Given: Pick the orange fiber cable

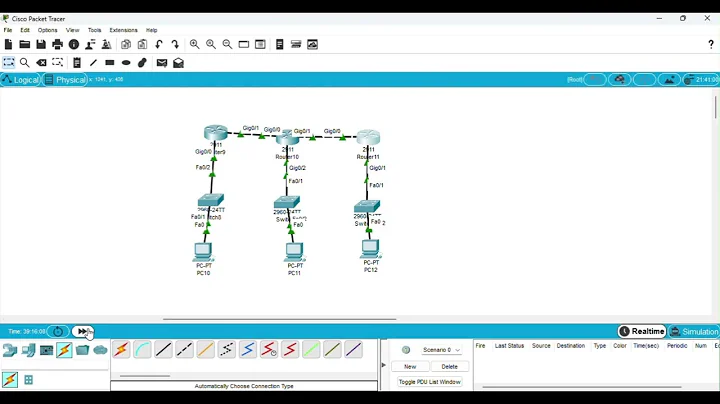Looking at the screenshot, I should [x=206, y=350].
